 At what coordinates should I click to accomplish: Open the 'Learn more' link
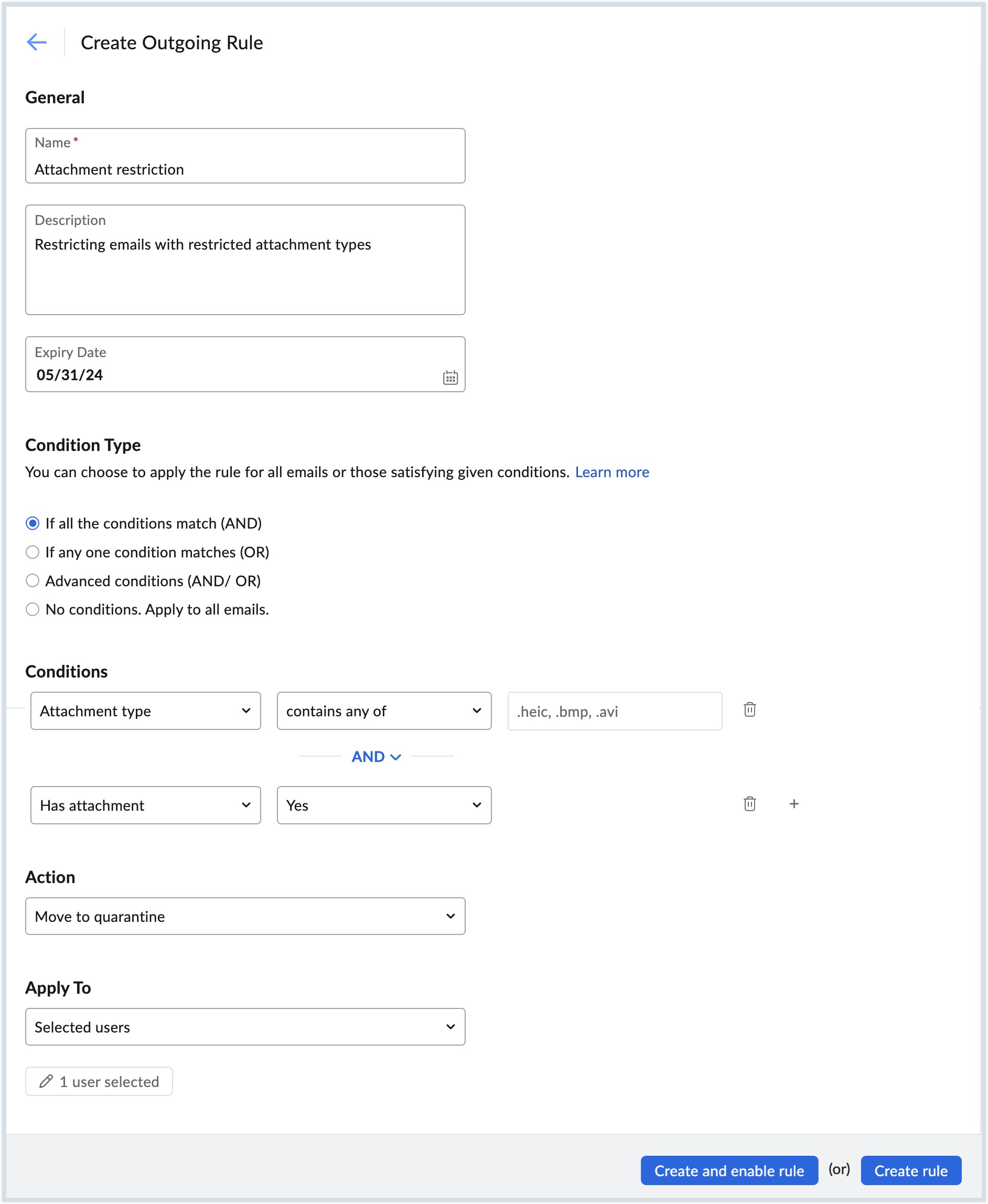coord(611,472)
